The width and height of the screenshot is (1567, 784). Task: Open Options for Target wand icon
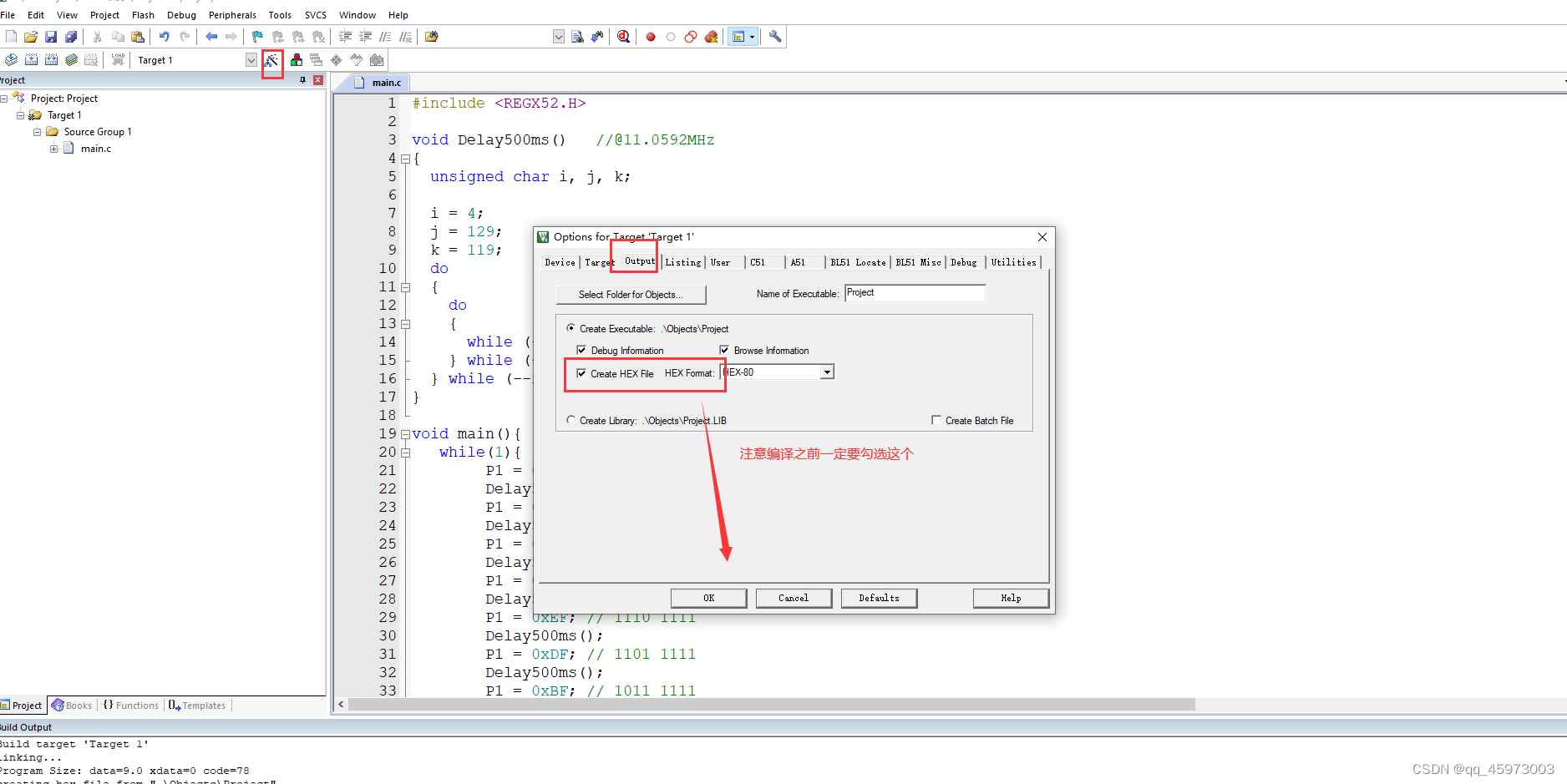(x=271, y=60)
